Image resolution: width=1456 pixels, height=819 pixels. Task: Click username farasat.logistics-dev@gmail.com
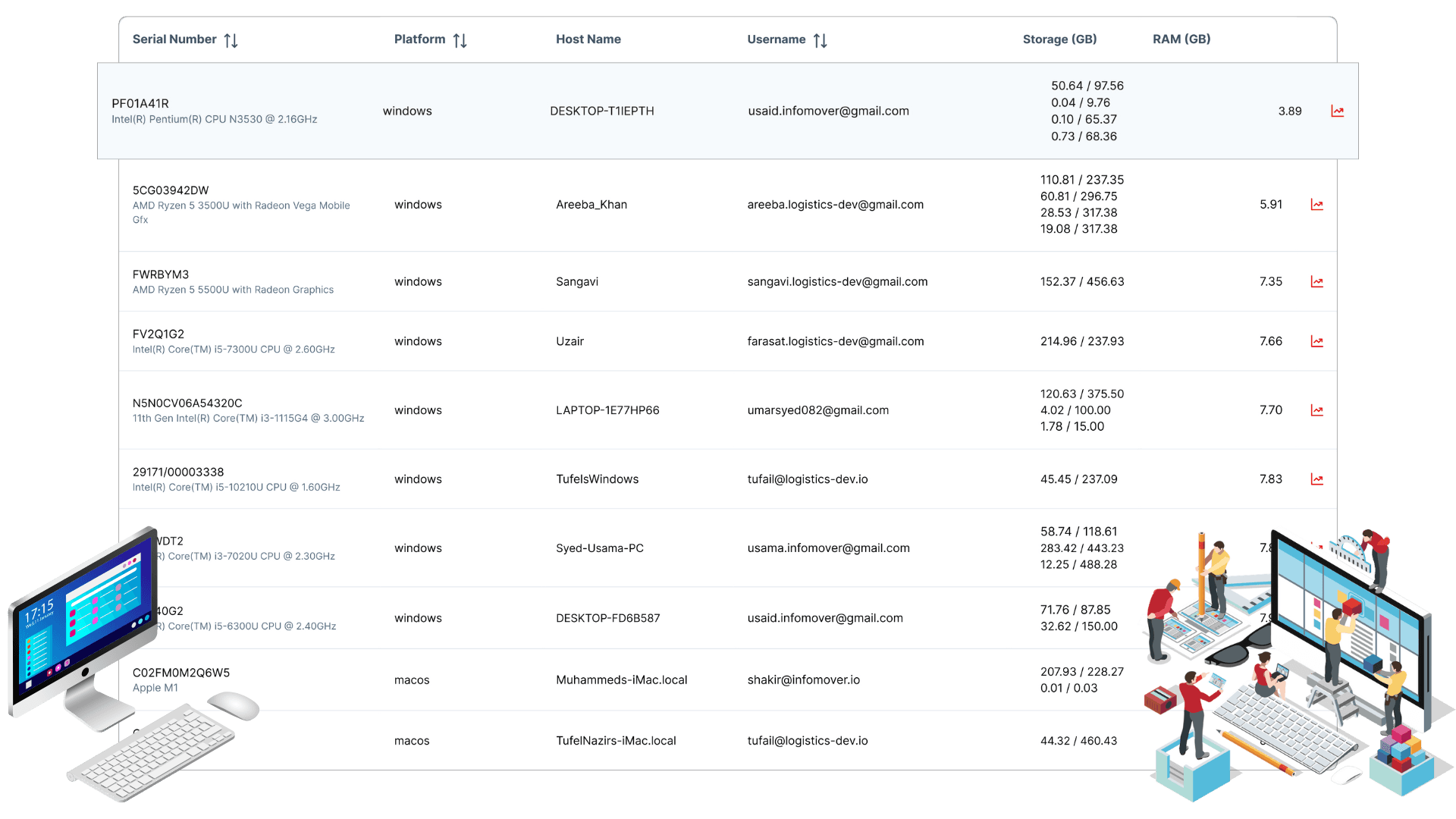point(836,342)
